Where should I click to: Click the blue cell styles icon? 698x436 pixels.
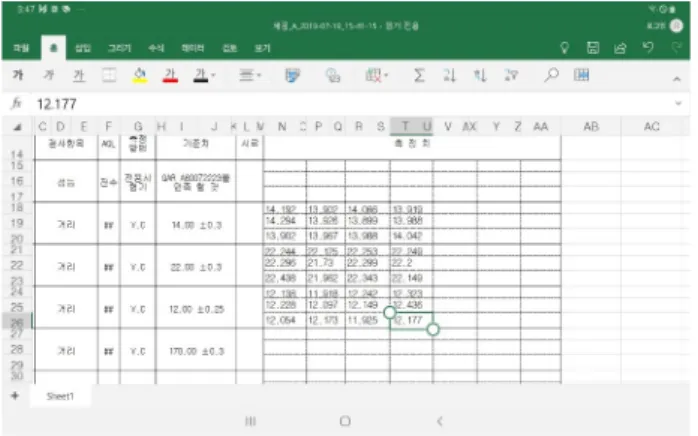pyautogui.click(x=292, y=75)
